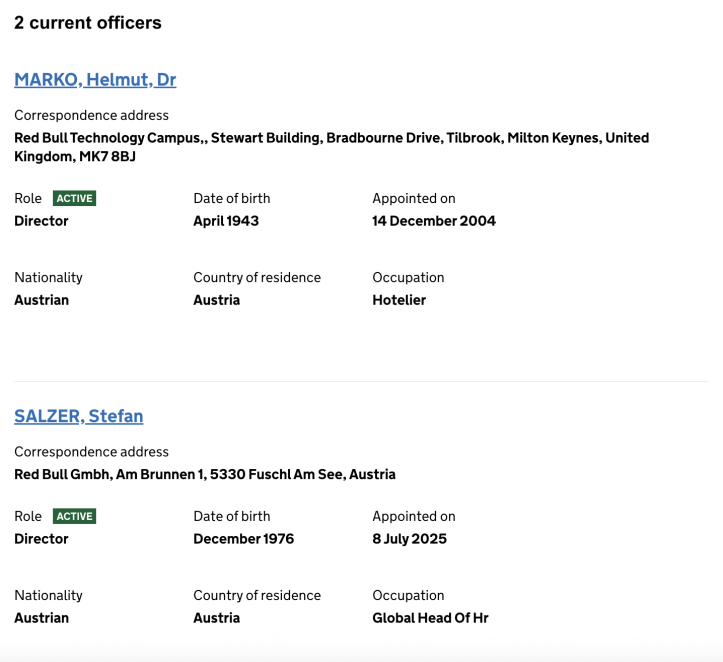Image resolution: width=723 pixels, height=662 pixels.
Task: Click the ACTIVE badge for Stefan Salzer
Action: (75, 516)
